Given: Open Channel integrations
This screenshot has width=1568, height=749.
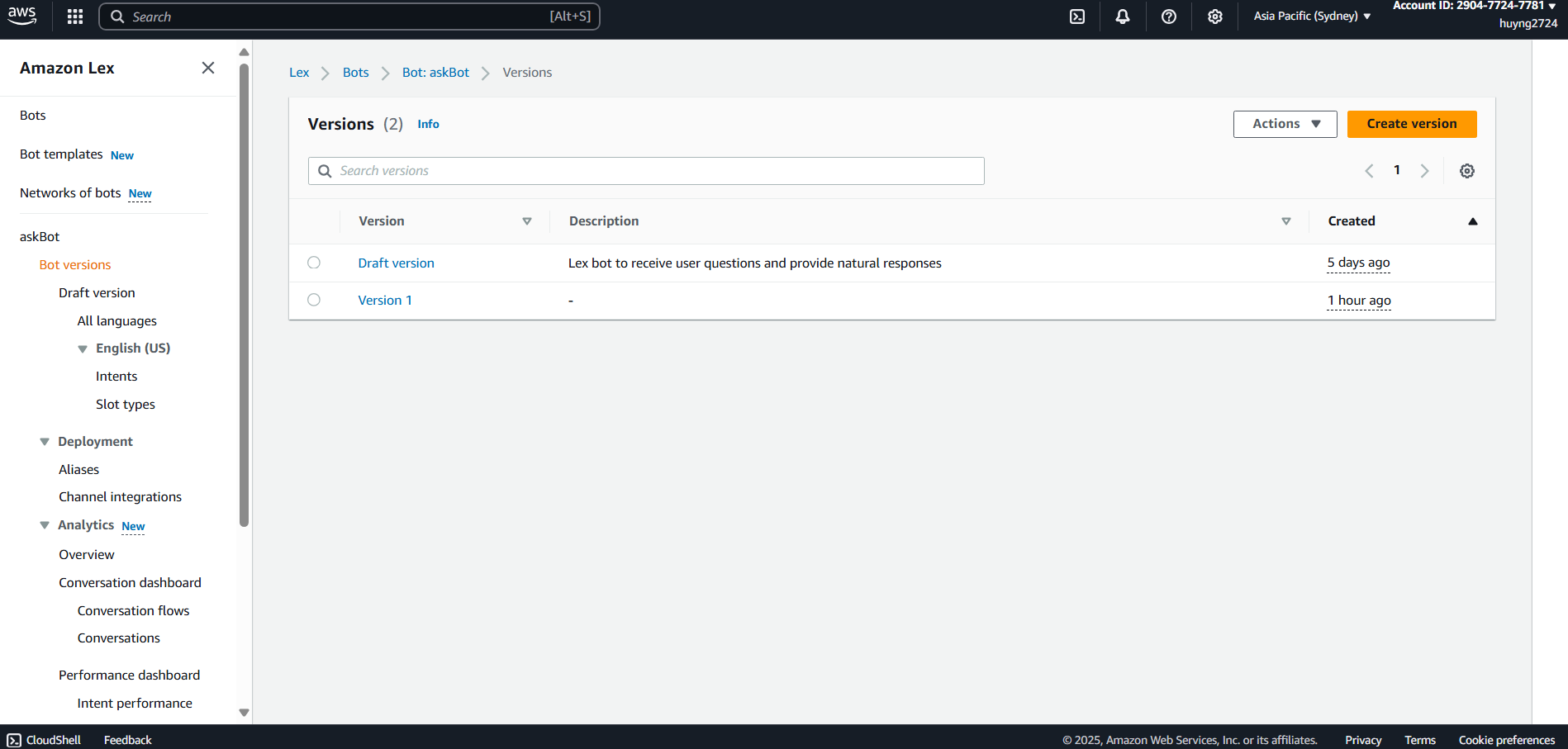Looking at the screenshot, I should point(120,497).
